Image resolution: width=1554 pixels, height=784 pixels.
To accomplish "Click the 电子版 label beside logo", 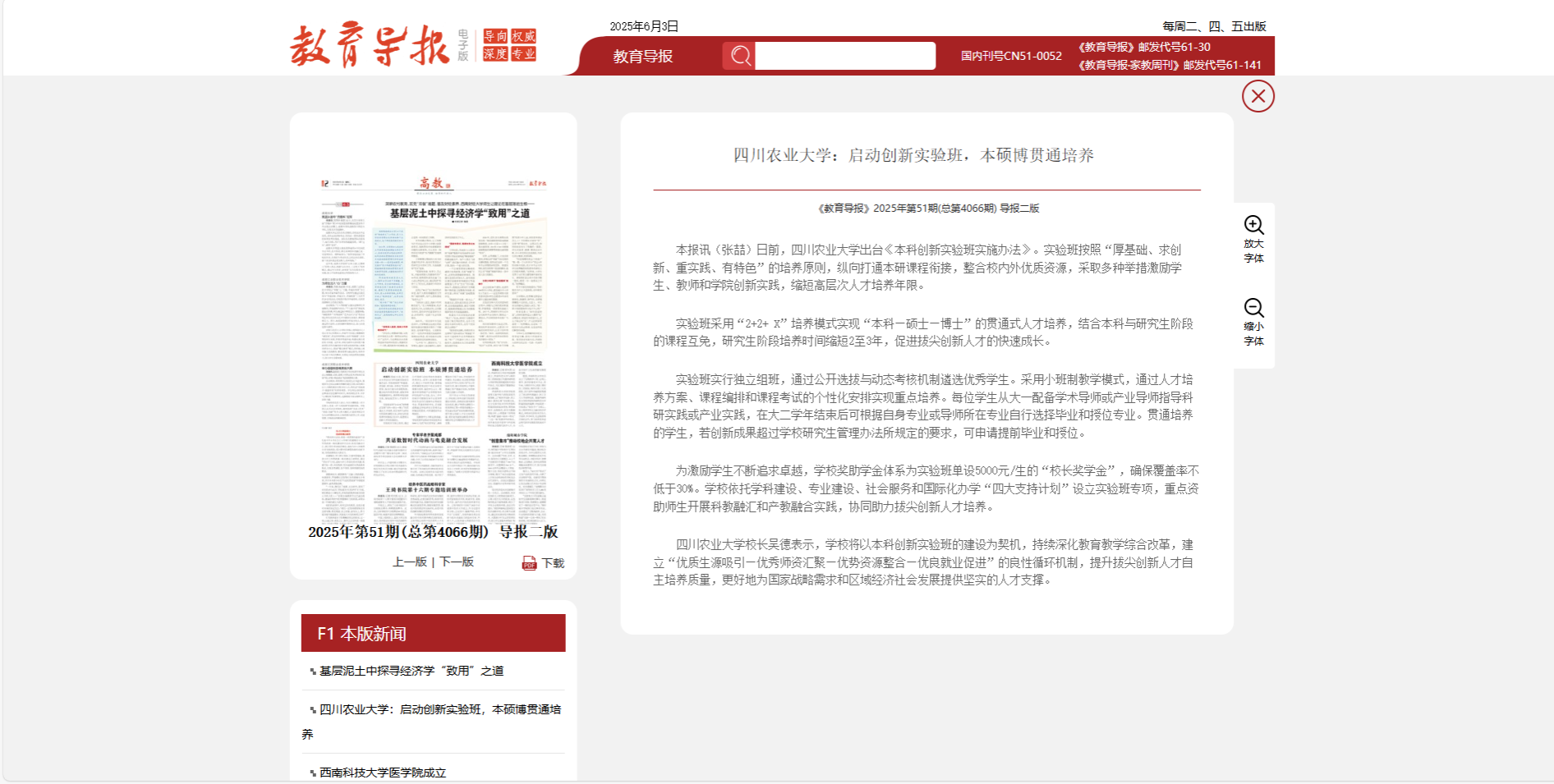I will 463,45.
